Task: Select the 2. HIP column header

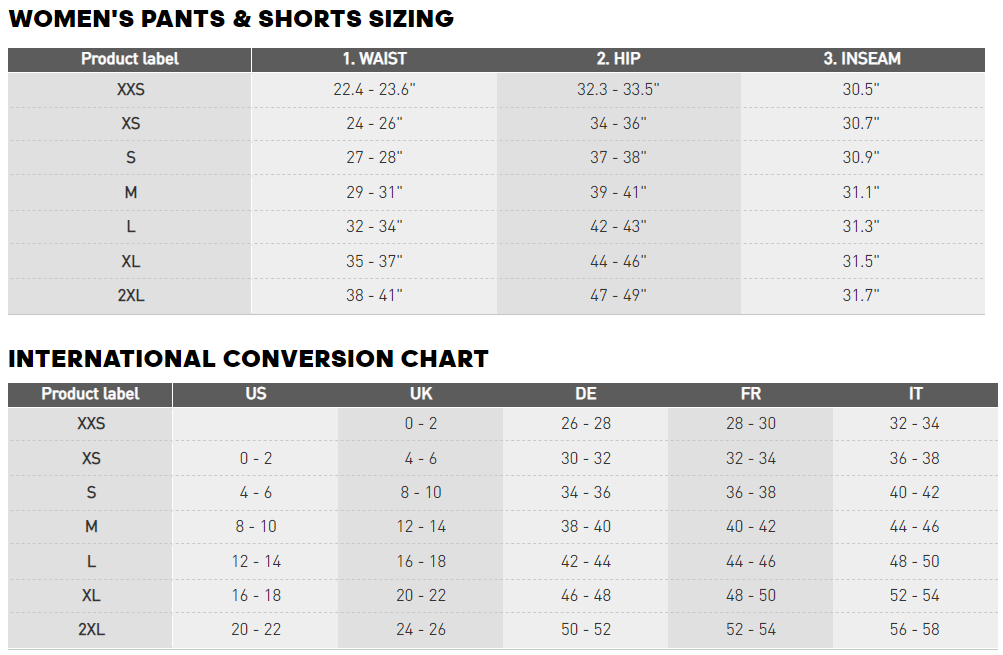Action: [618, 59]
